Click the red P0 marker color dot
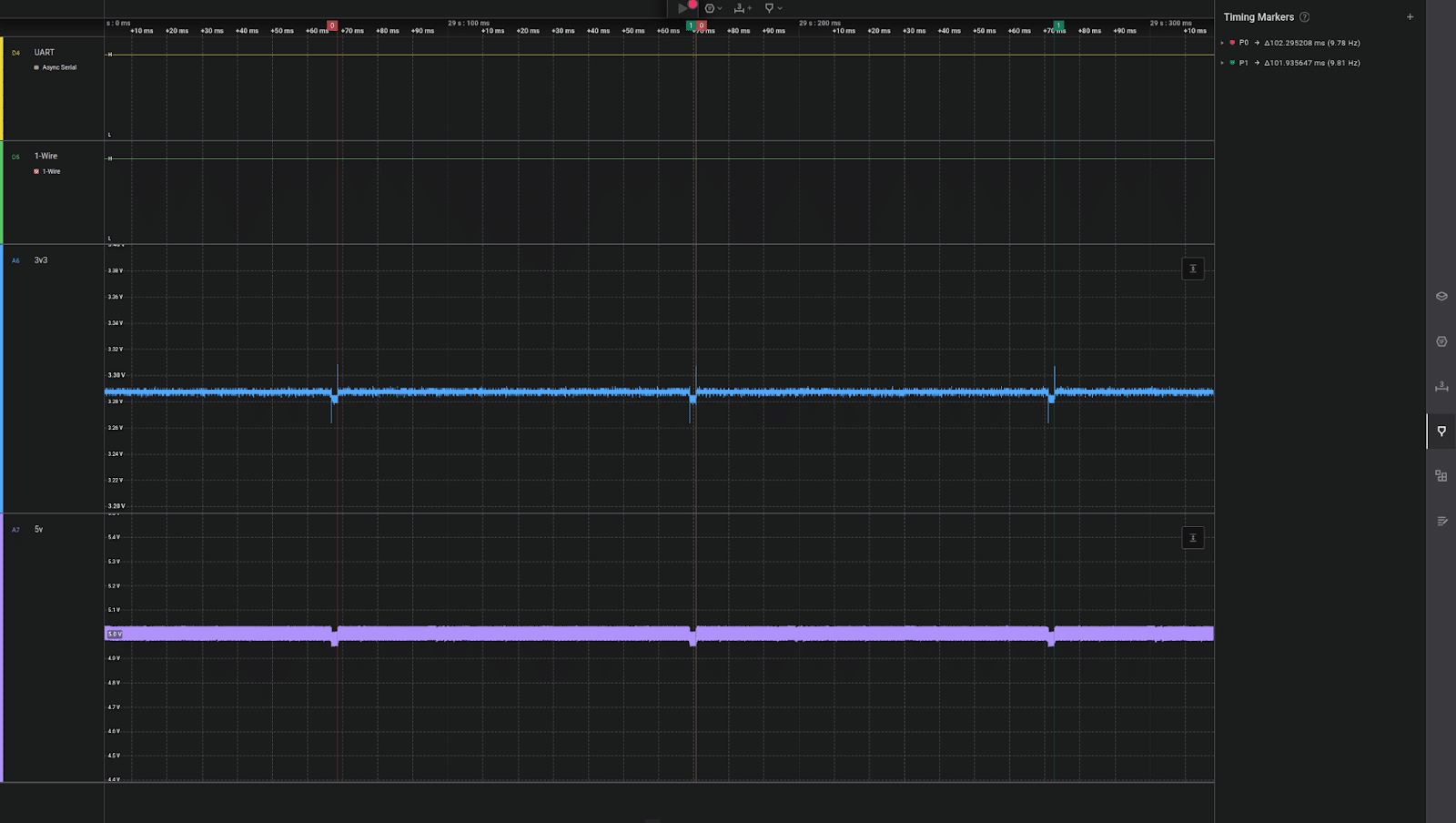1456x823 pixels. point(1232,43)
